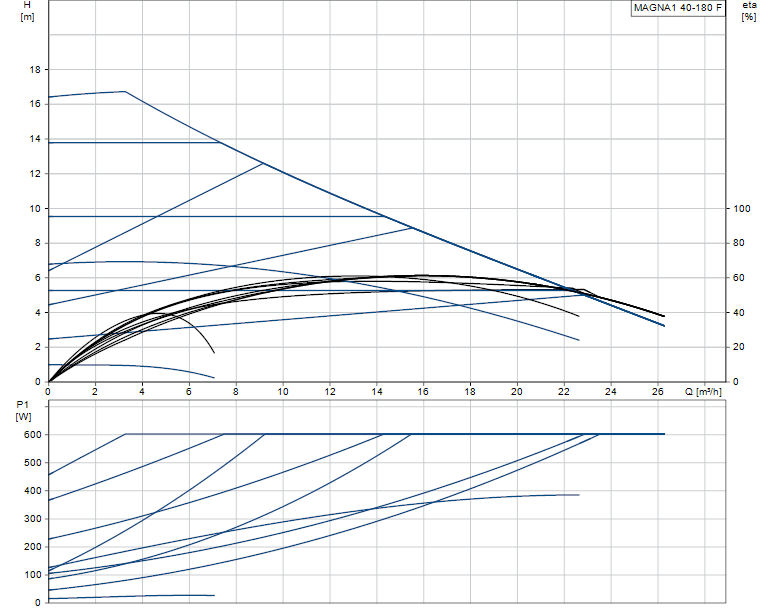Click the right end of 600 W power line
The height and width of the screenshot is (611, 774).
tap(664, 434)
